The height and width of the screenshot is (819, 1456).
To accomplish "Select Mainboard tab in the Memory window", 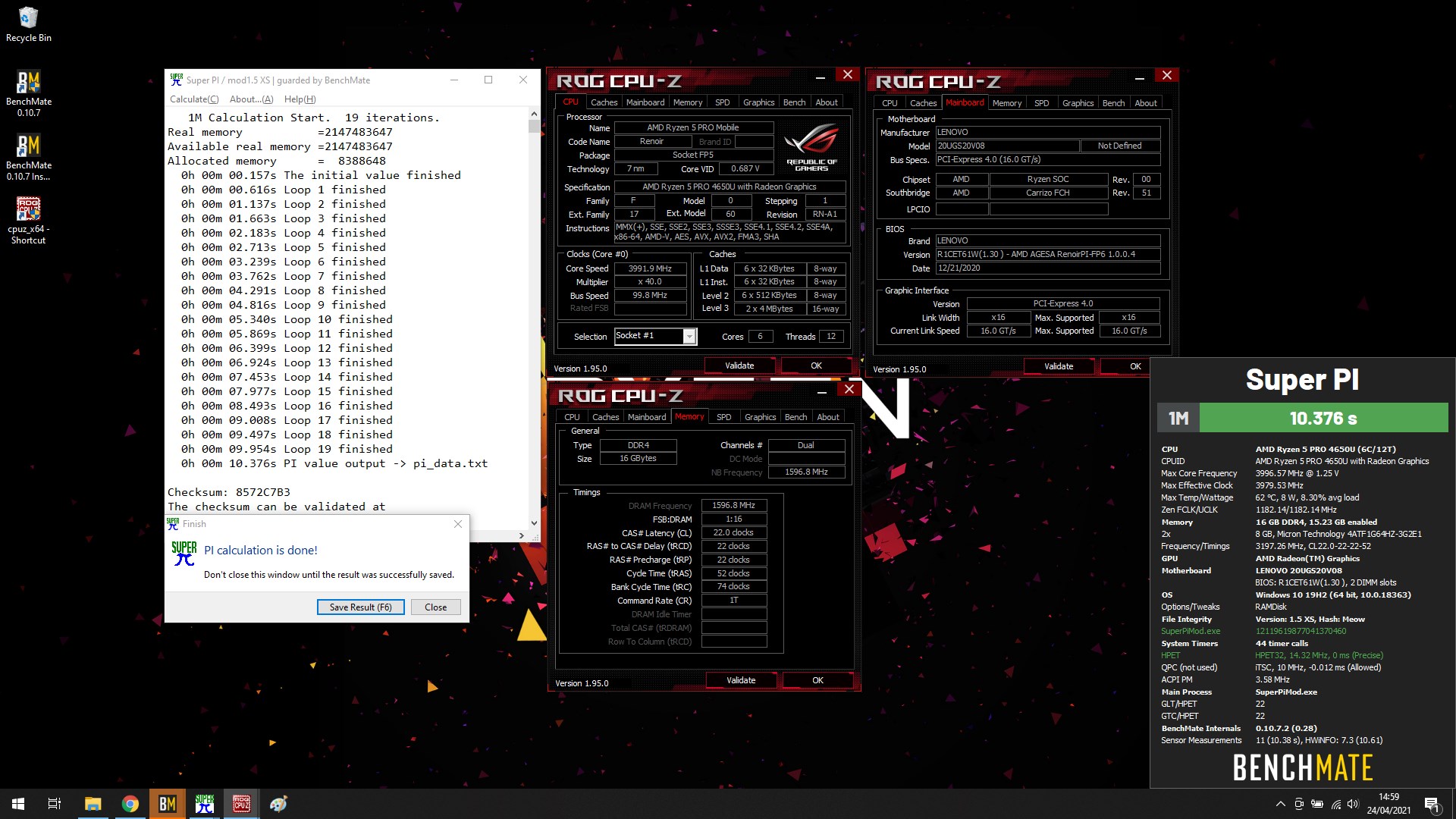I will 646,417.
